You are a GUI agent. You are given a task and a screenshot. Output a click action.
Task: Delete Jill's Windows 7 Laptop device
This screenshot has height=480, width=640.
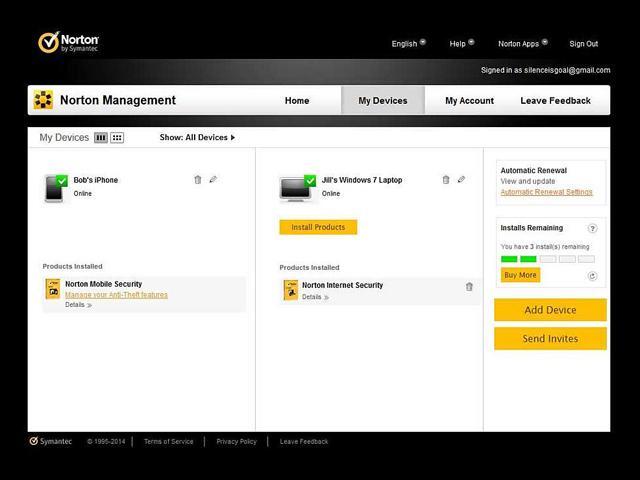[446, 180]
